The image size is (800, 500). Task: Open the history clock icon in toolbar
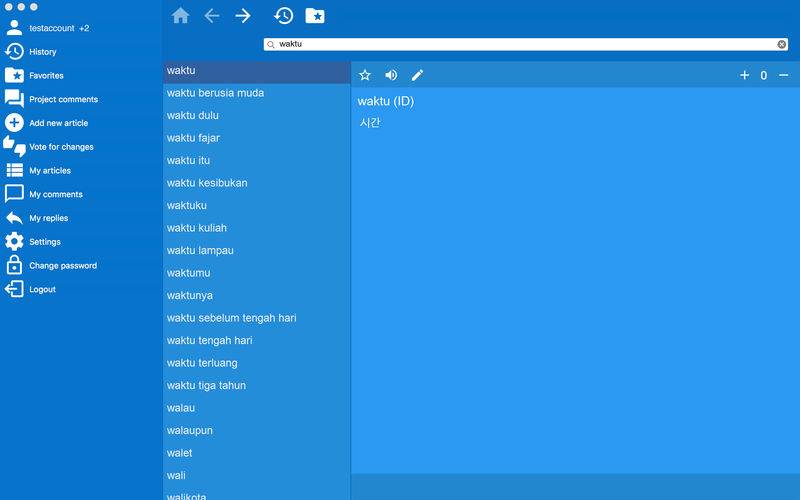283,16
